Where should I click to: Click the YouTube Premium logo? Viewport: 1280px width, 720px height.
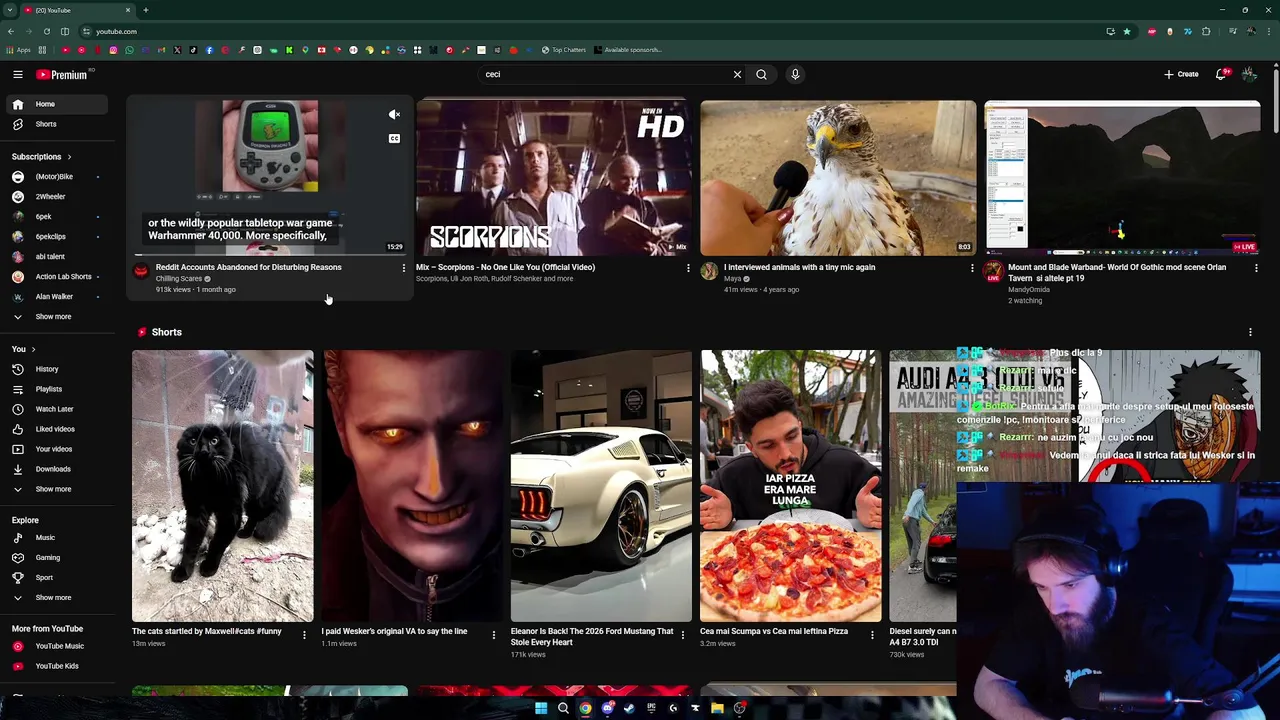(x=63, y=74)
